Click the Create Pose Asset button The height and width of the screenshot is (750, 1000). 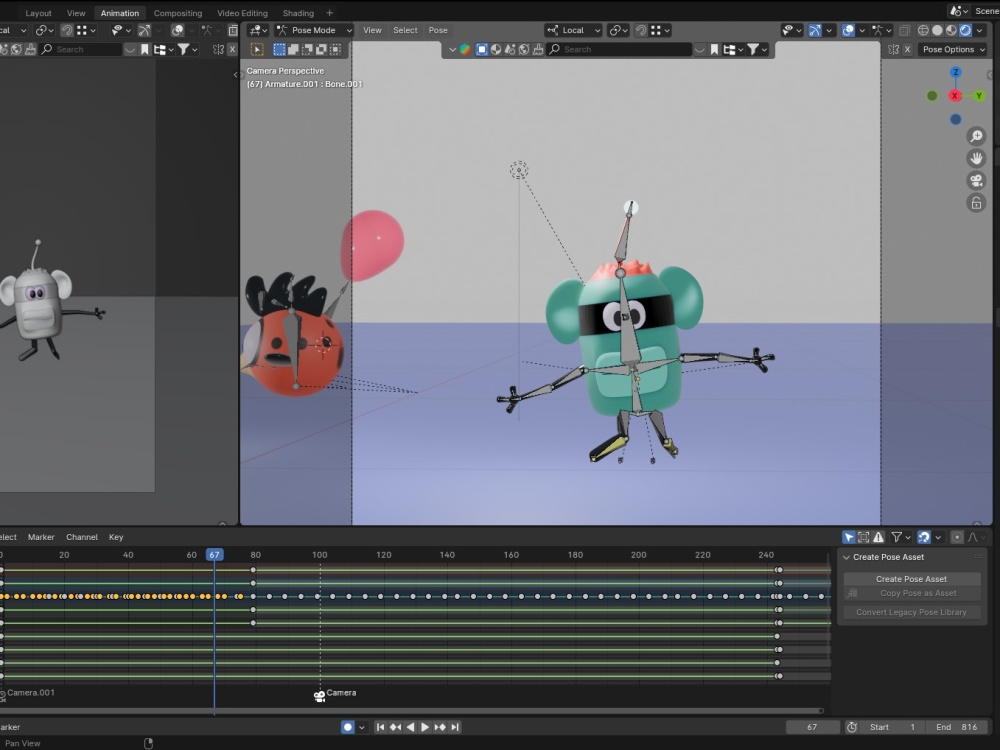coord(911,578)
